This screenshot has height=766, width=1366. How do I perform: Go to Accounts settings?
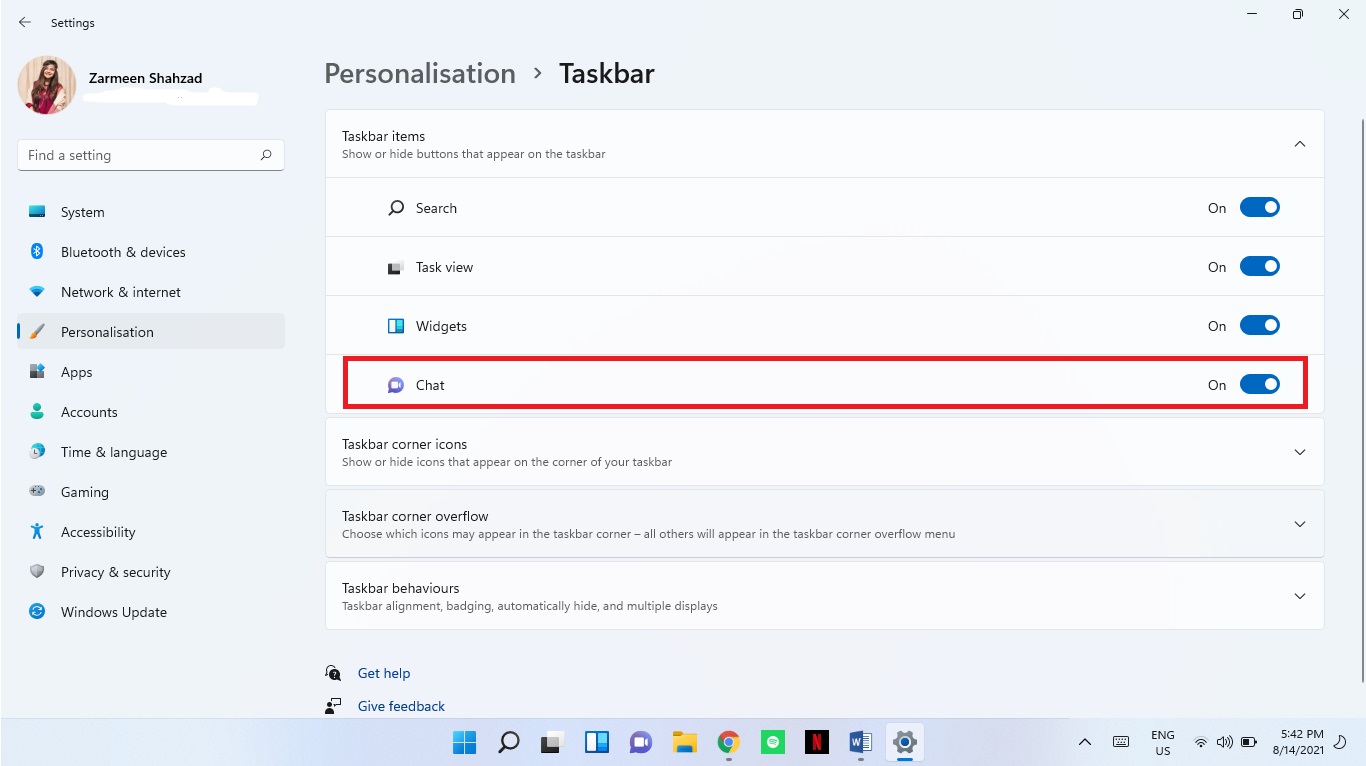[89, 411]
